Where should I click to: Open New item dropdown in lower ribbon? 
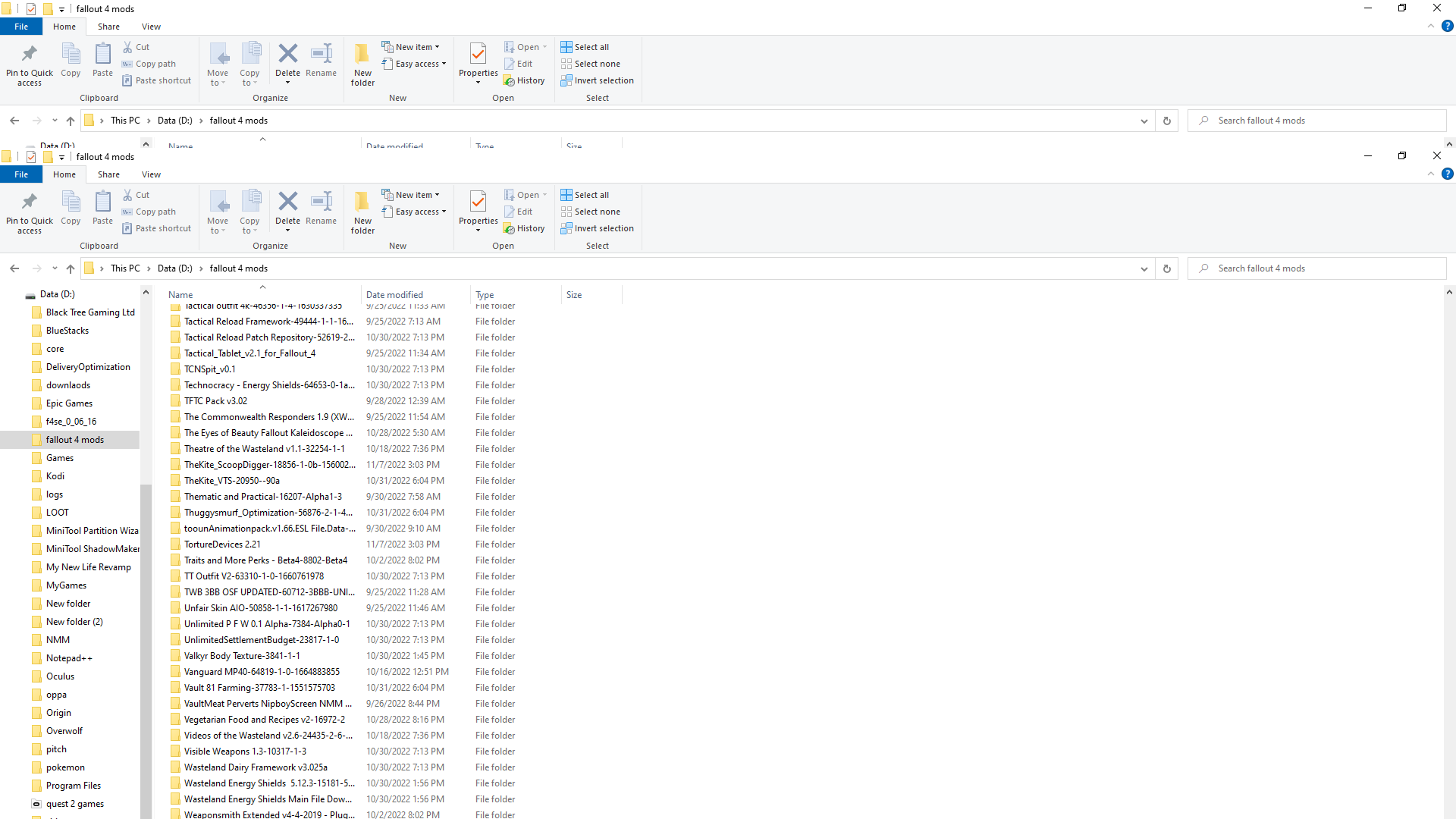tap(410, 195)
